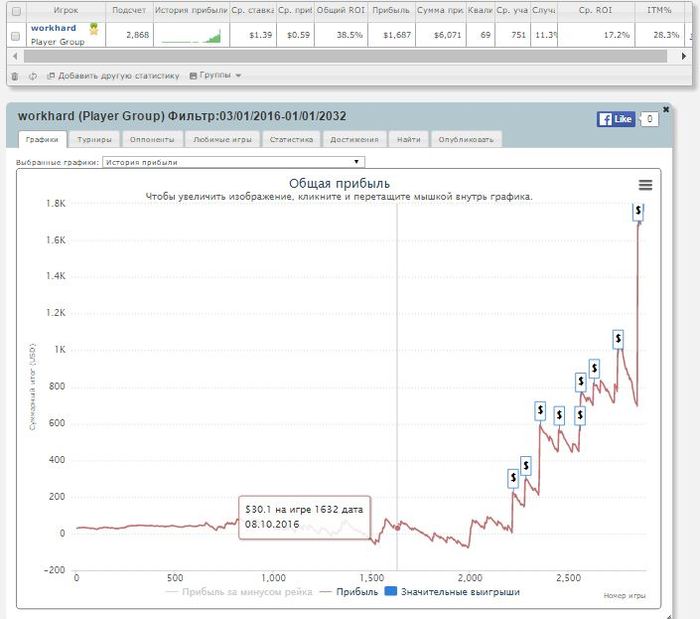Sort by the ITM% column header
700x619 pixels.
(659, 10)
